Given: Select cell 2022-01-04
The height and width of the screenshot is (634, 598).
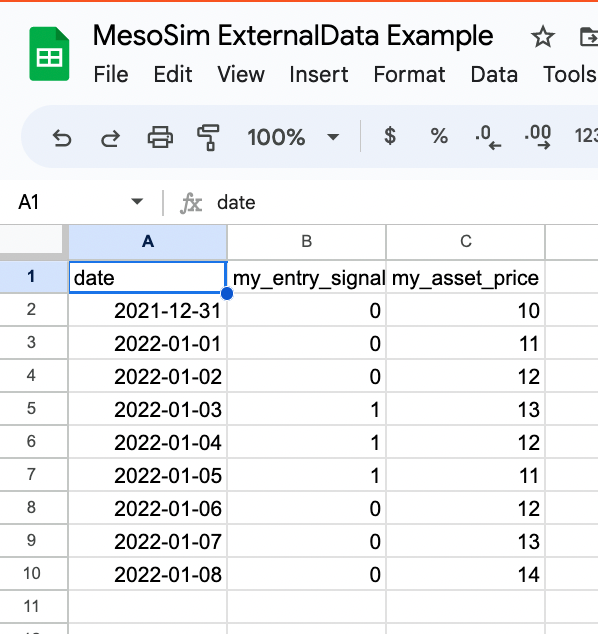Looking at the screenshot, I should [x=148, y=442].
